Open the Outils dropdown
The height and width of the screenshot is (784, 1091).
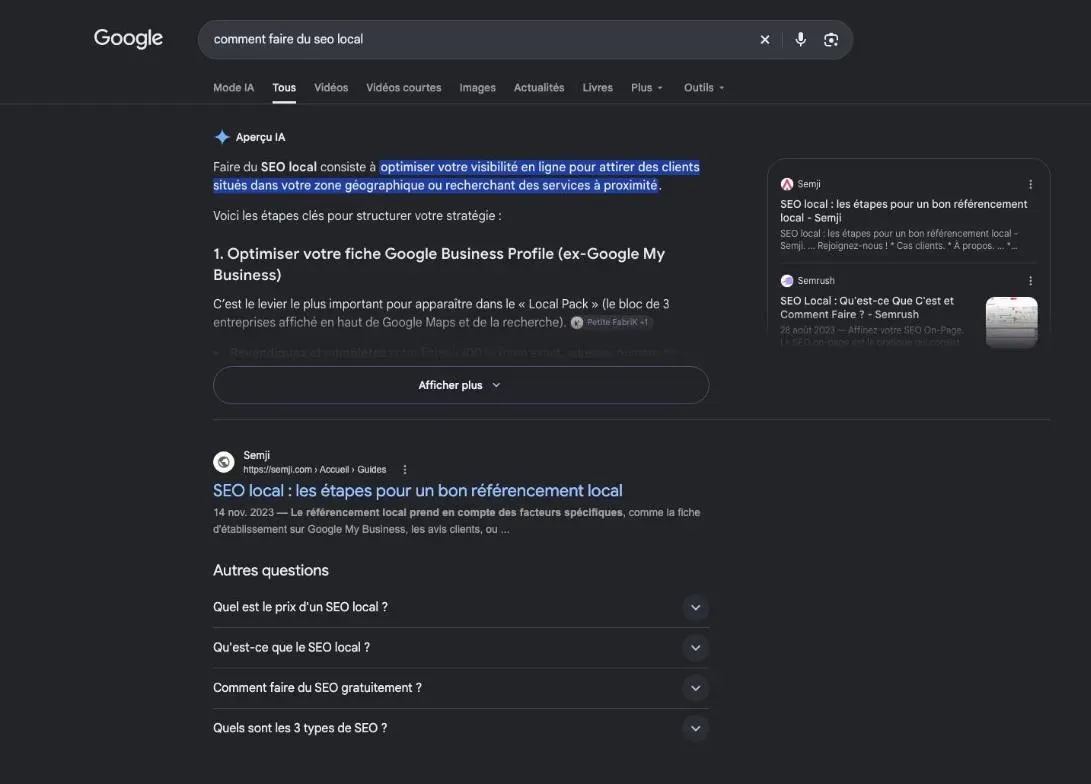[704, 88]
